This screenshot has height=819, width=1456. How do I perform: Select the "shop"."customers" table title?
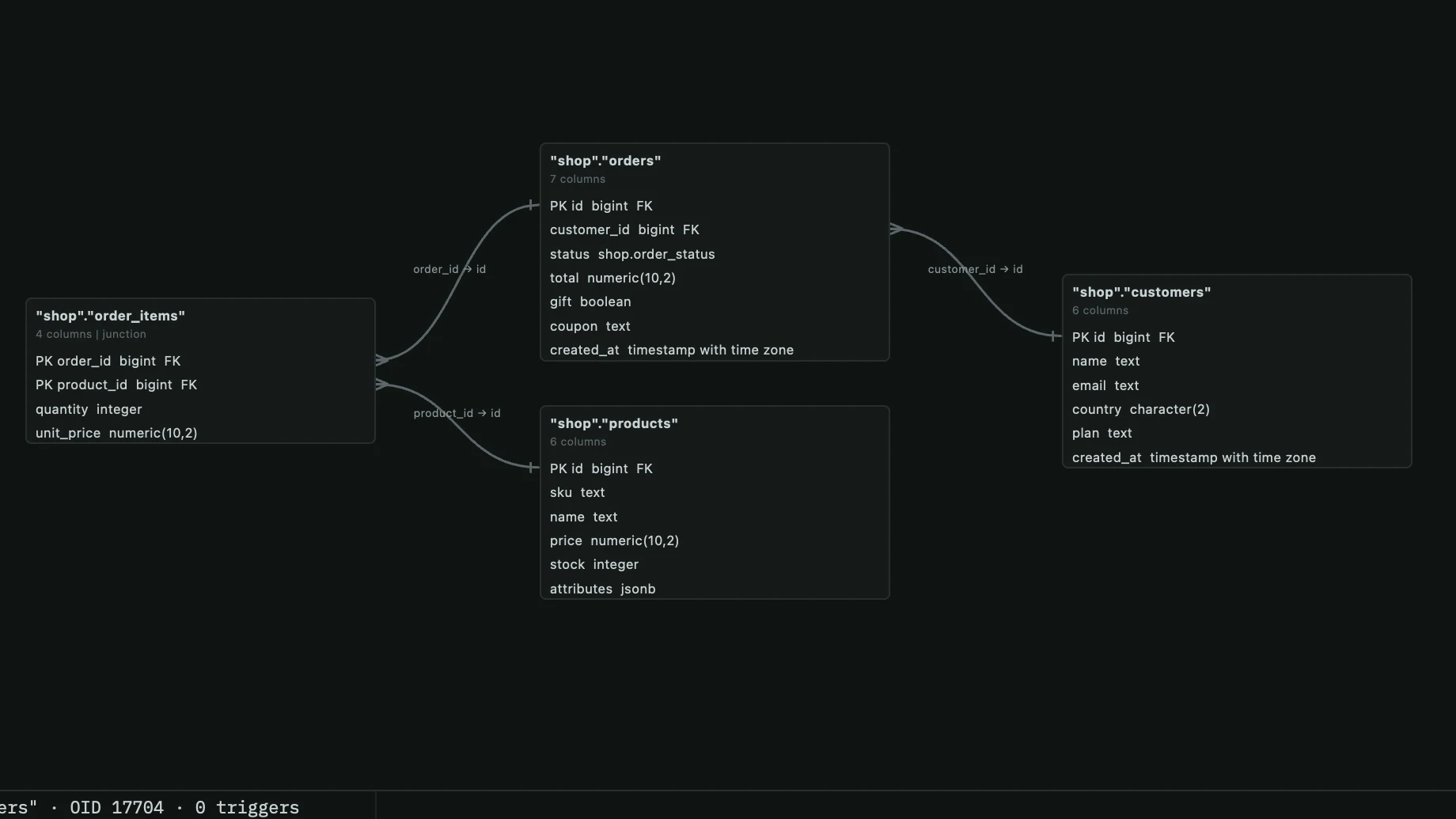[x=1141, y=292]
